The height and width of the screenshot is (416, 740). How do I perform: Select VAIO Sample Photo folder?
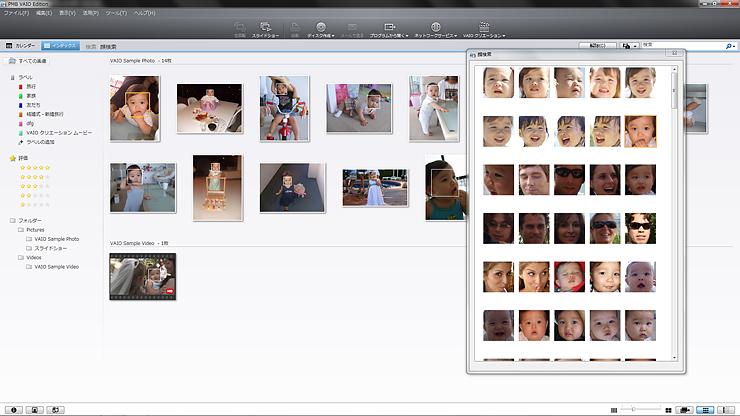(56, 239)
